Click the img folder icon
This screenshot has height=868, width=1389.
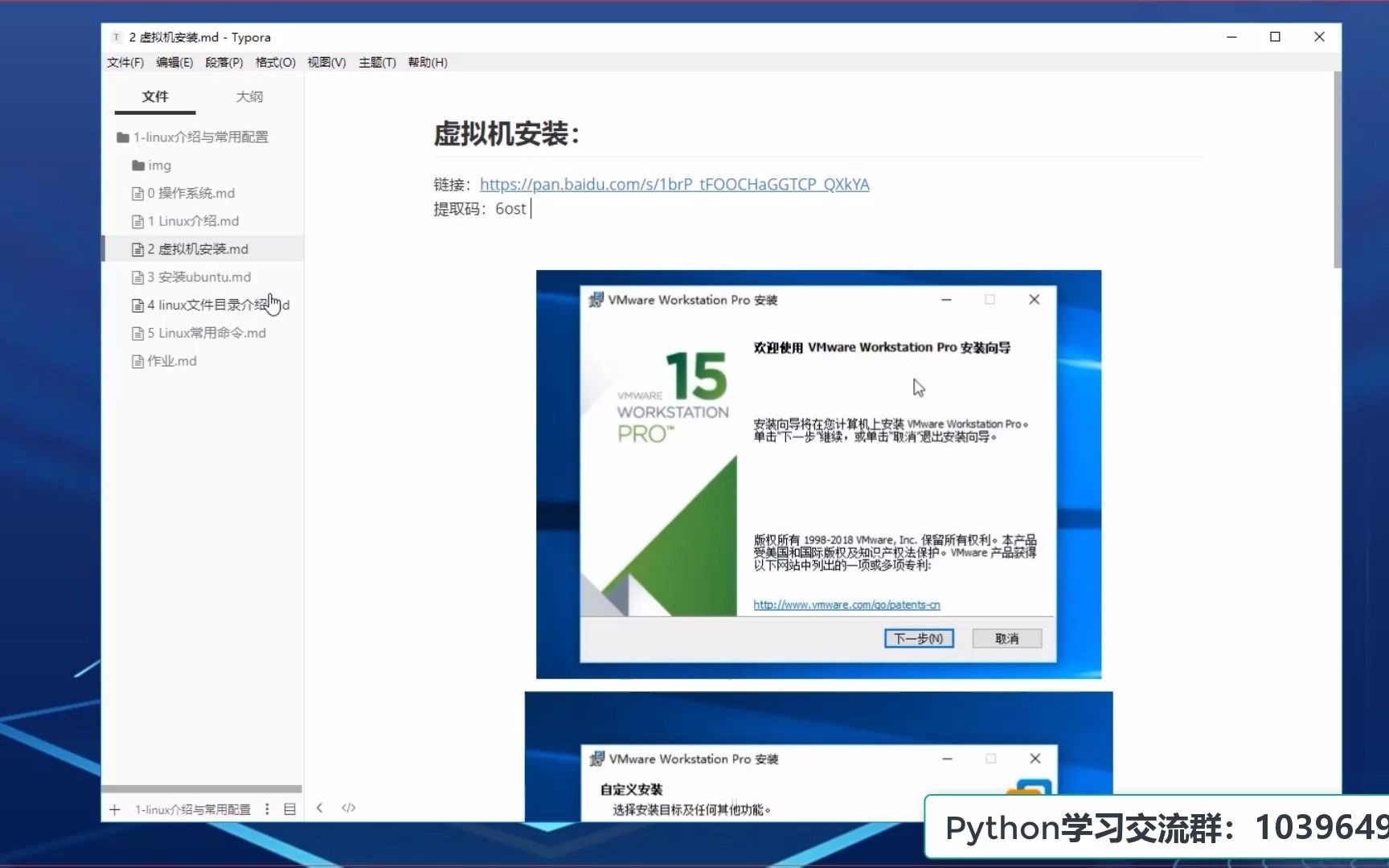tap(138, 166)
